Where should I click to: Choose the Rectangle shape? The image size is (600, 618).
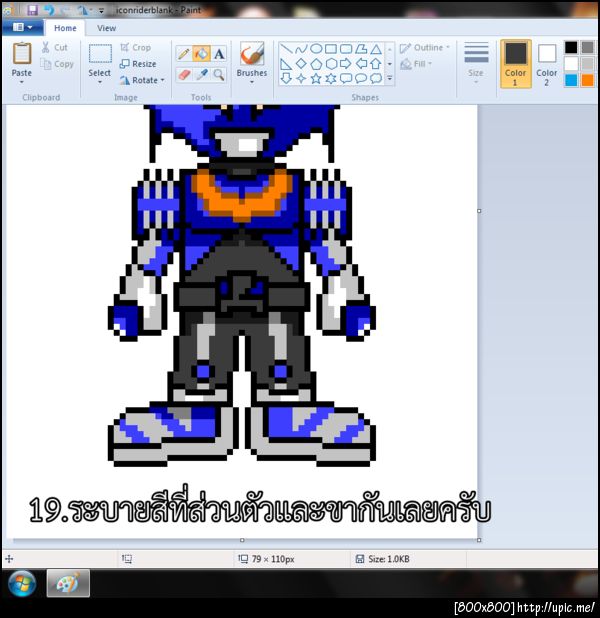331,49
